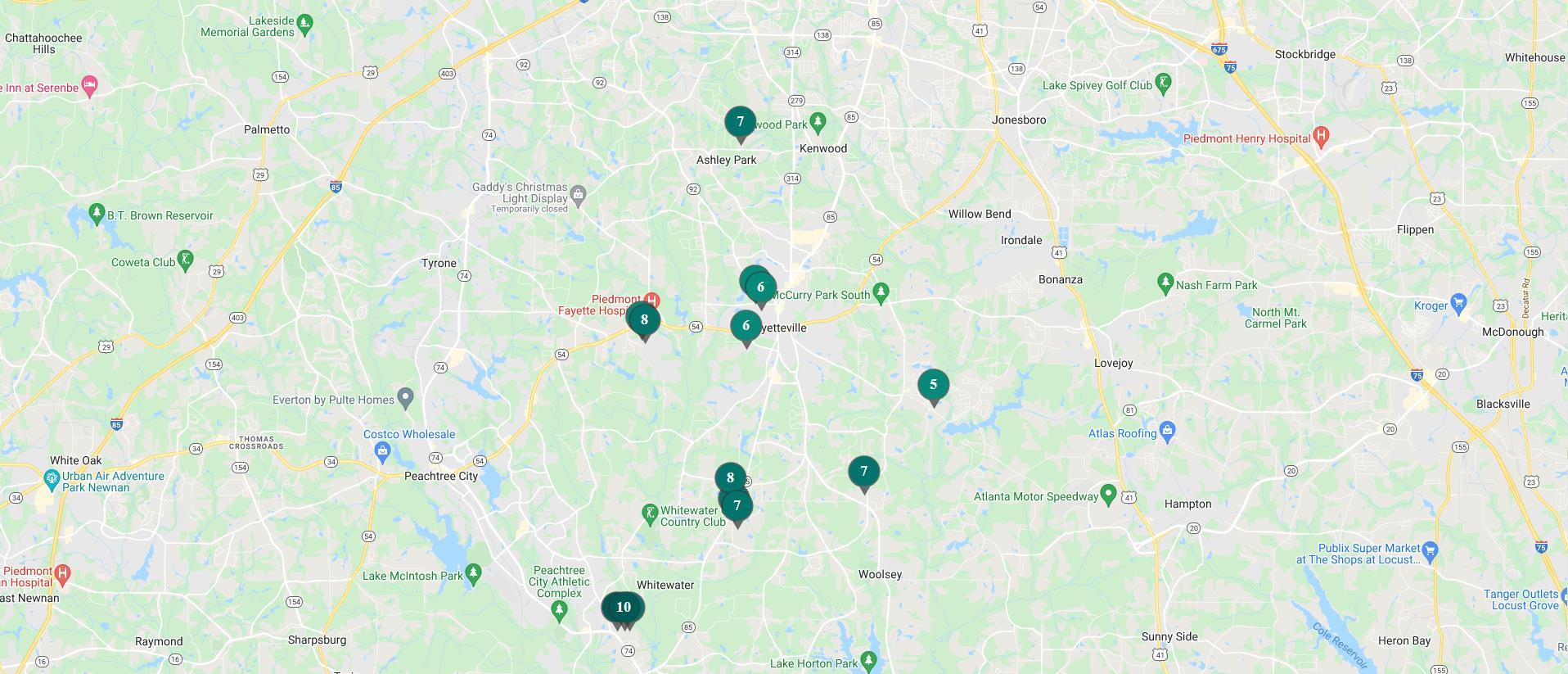Select the Coweta Club golf icon
The height and width of the screenshot is (674, 1568).
(x=186, y=260)
